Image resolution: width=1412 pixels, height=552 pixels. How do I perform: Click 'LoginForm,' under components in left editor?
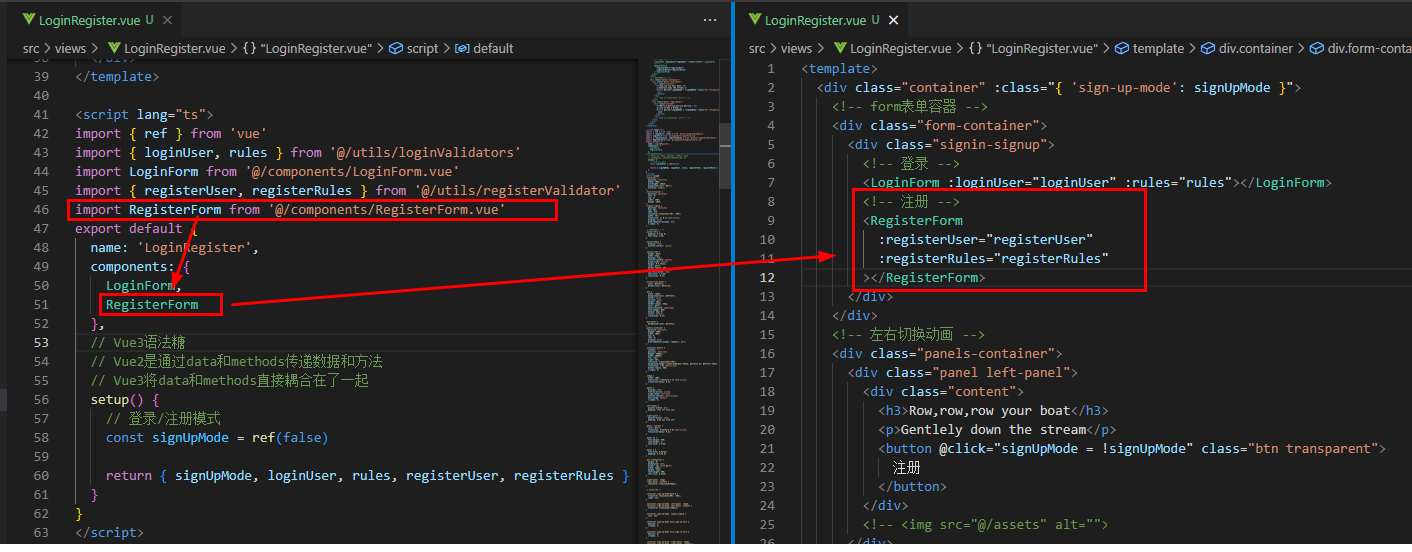tap(144, 285)
